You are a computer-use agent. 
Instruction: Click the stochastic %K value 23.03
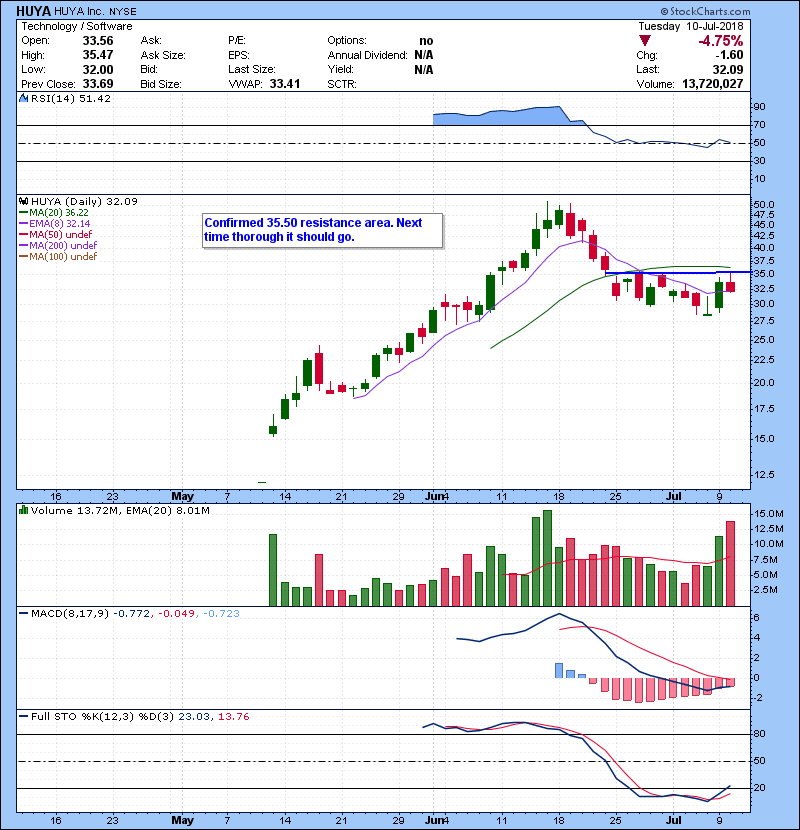[194, 717]
